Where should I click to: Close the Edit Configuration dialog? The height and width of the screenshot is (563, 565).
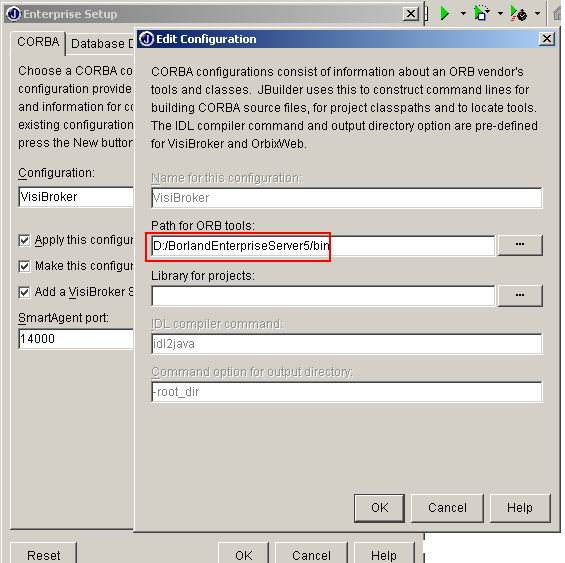point(547,39)
